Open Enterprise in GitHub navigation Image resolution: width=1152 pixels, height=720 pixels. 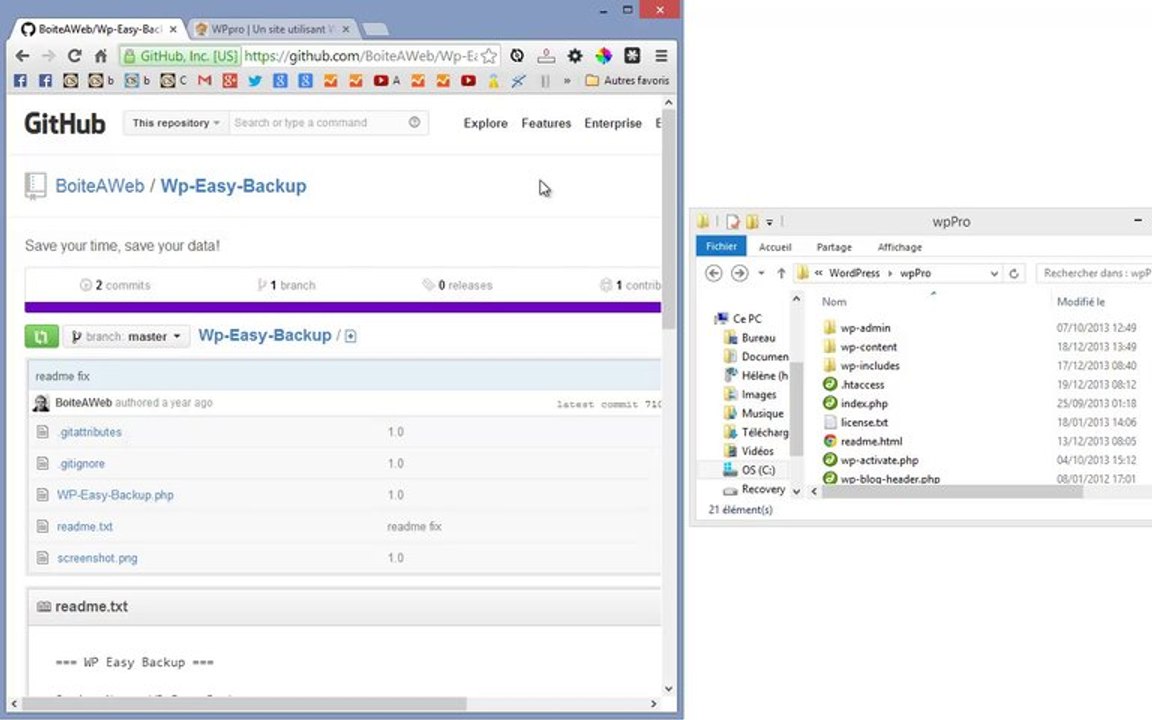pyautogui.click(x=613, y=123)
